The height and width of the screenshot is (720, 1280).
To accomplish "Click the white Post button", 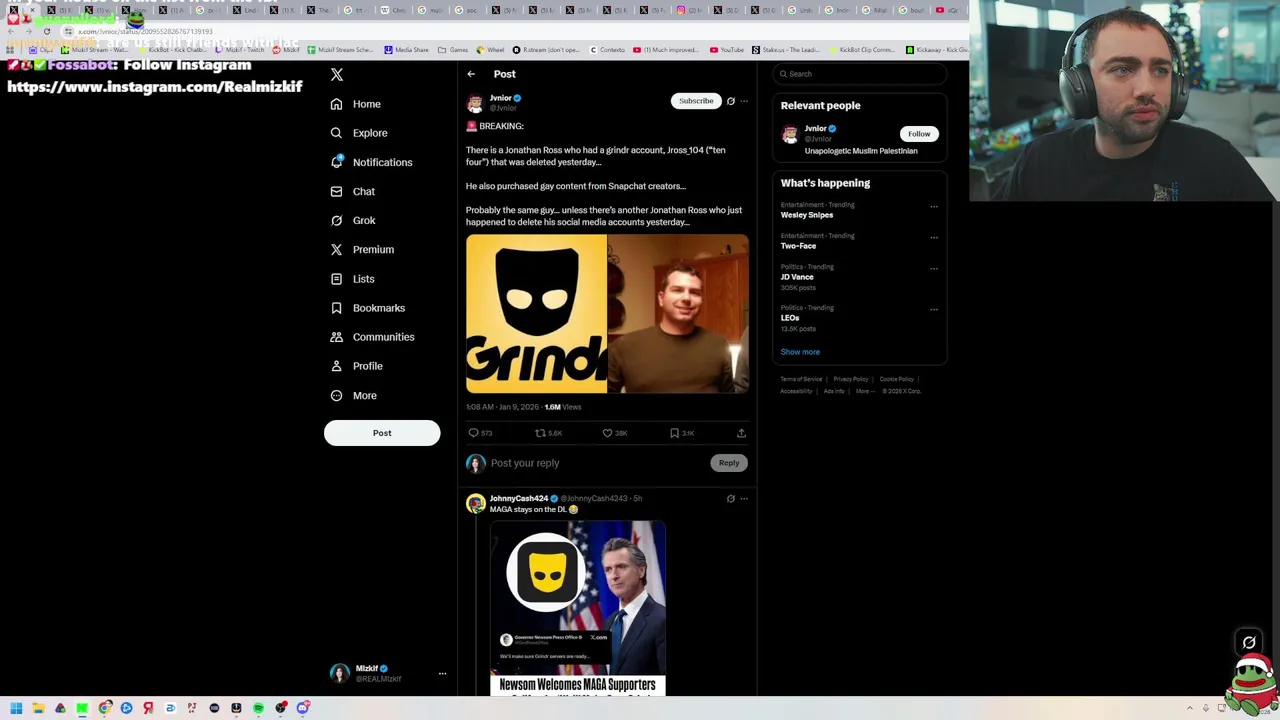I will 382,433.
